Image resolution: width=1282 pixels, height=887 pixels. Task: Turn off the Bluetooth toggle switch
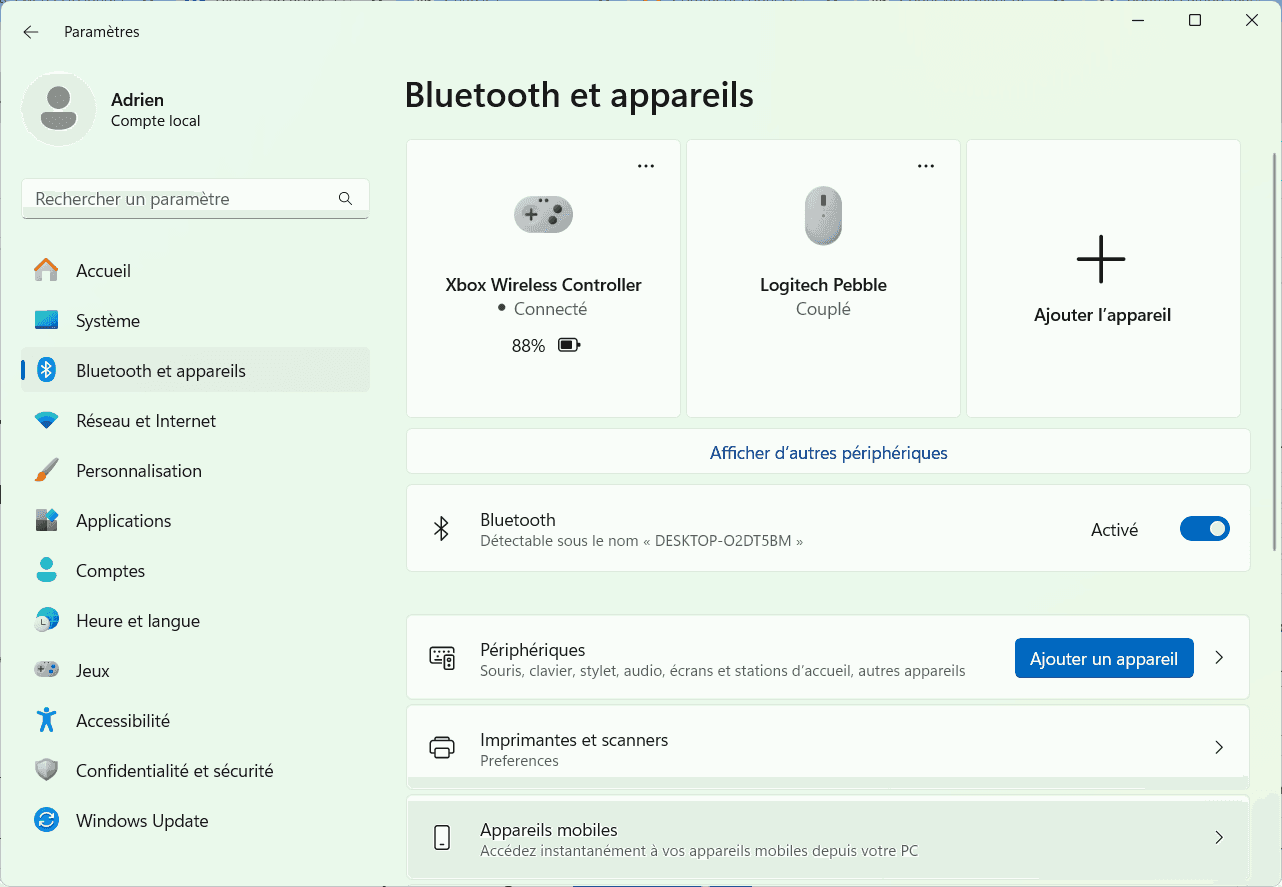click(1205, 529)
